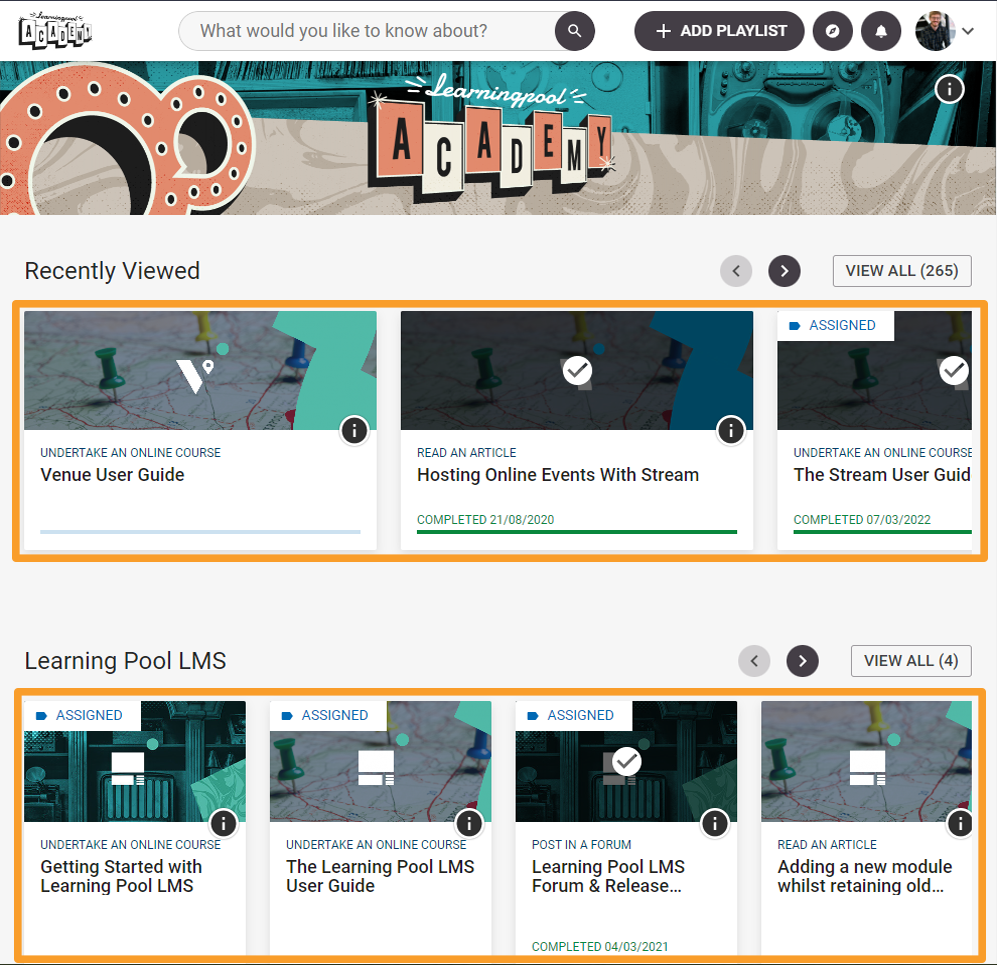Image resolution: width=997 pixels, height=965 pixels.
Task: Click the Venue V pin icon
Action: pyautogui.click(x=195, y=376)
